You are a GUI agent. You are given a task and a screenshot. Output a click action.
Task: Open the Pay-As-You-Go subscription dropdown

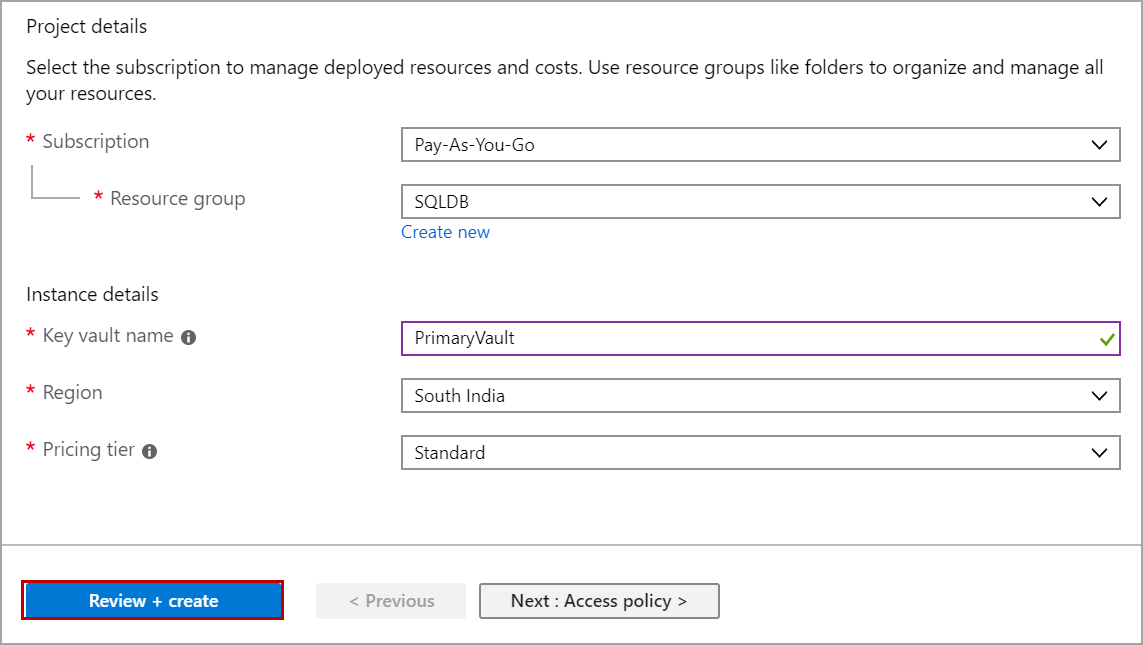coord(760,144)
